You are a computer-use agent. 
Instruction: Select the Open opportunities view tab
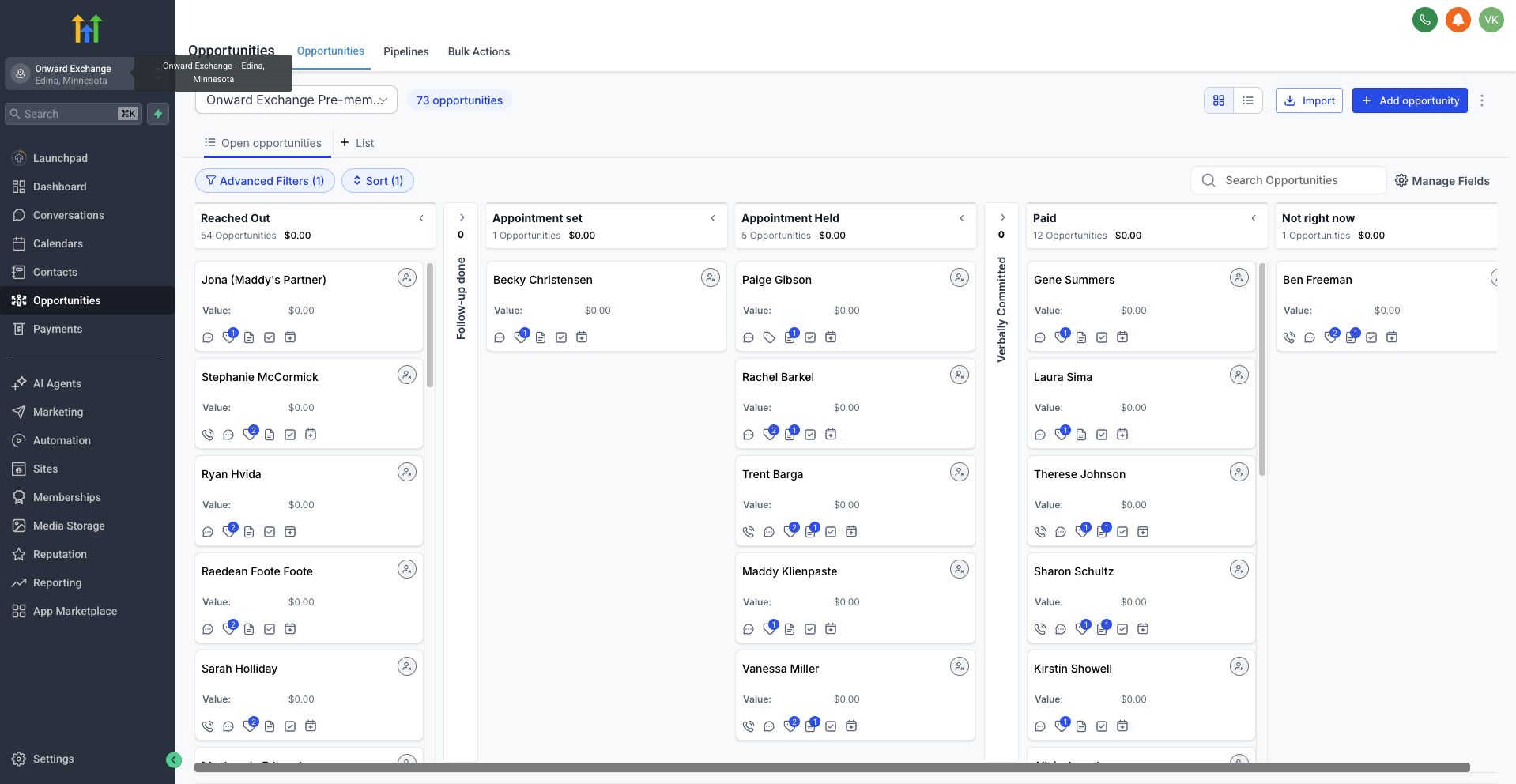pos(263,143)
